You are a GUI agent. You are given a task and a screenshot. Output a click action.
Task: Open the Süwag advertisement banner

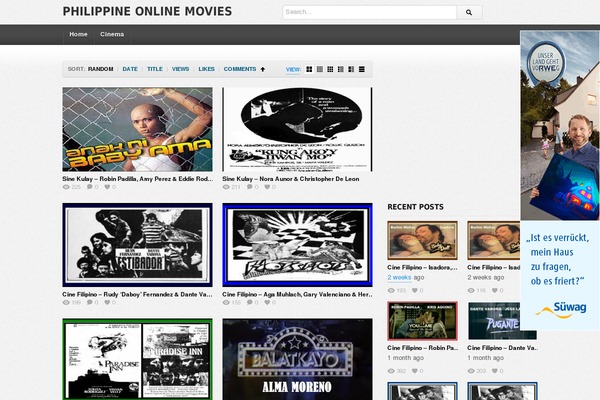click(560, 180)
